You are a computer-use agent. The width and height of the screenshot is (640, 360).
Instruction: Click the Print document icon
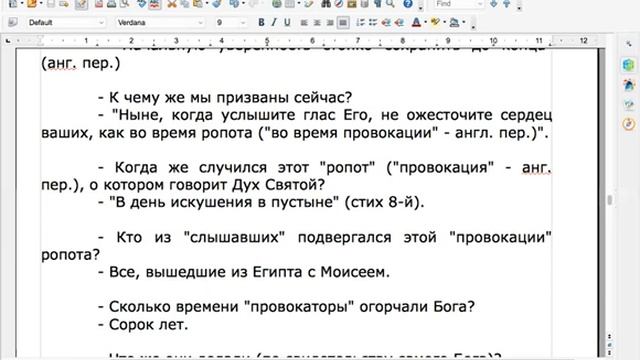111,4
